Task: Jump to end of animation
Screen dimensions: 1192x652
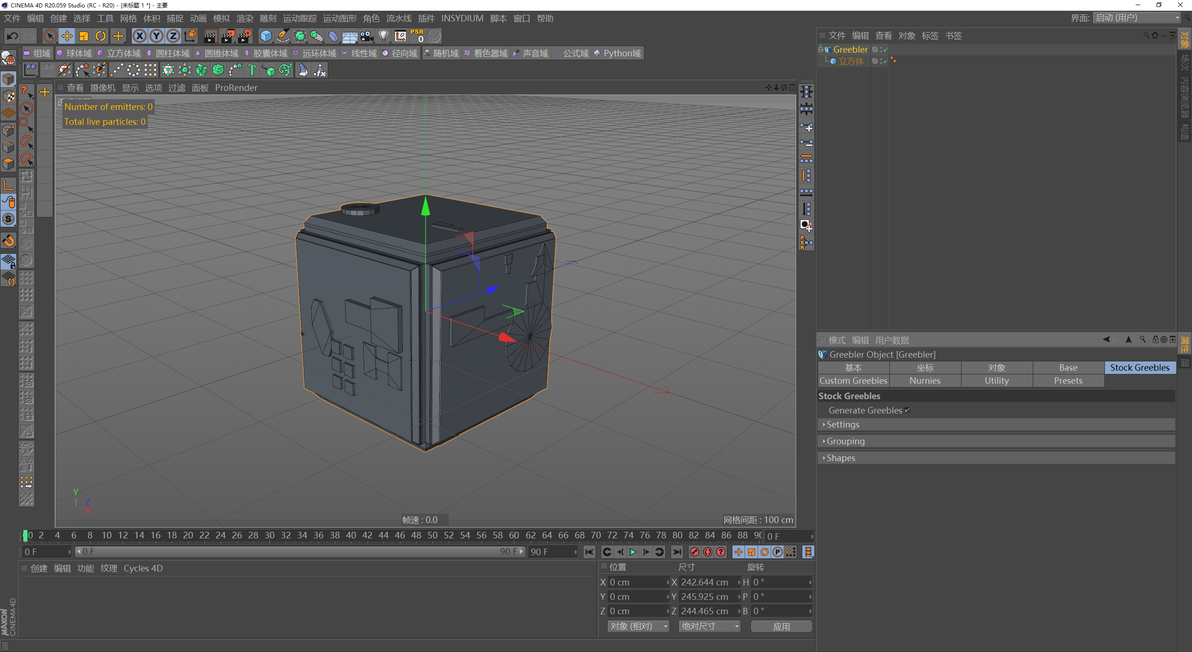Action: tap(677, 552)
